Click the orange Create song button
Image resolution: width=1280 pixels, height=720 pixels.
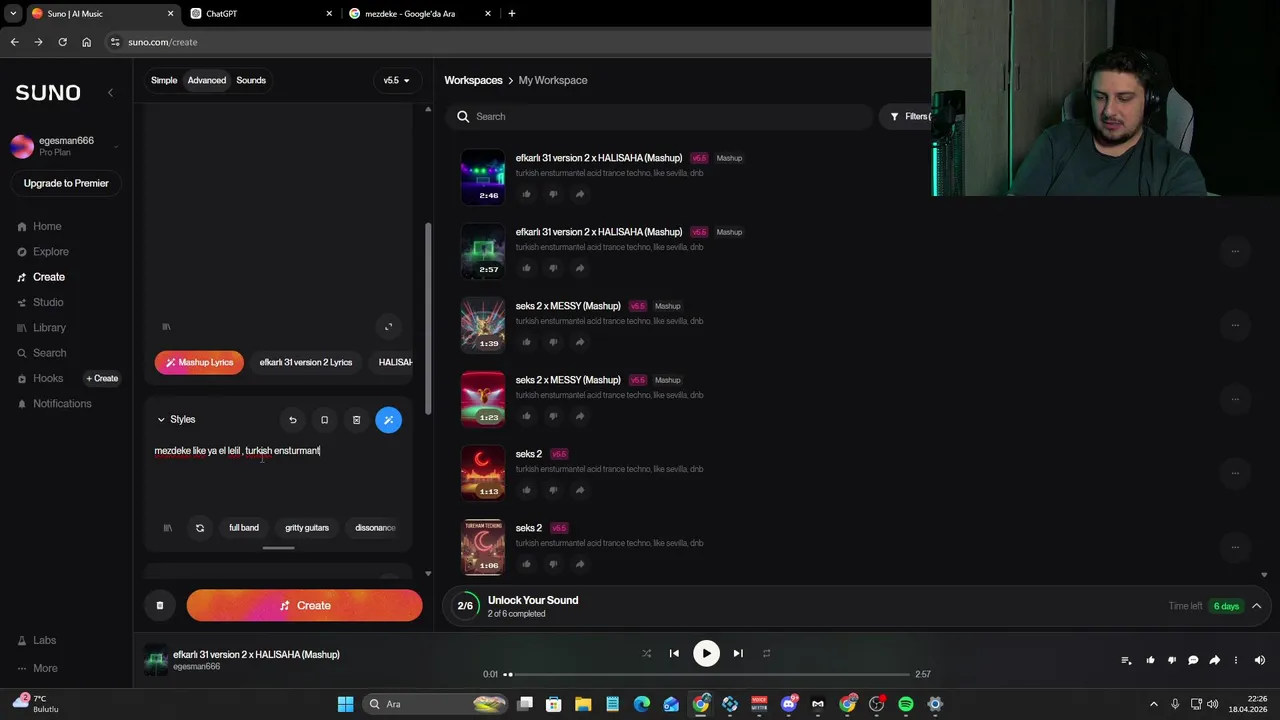point(304,605)
